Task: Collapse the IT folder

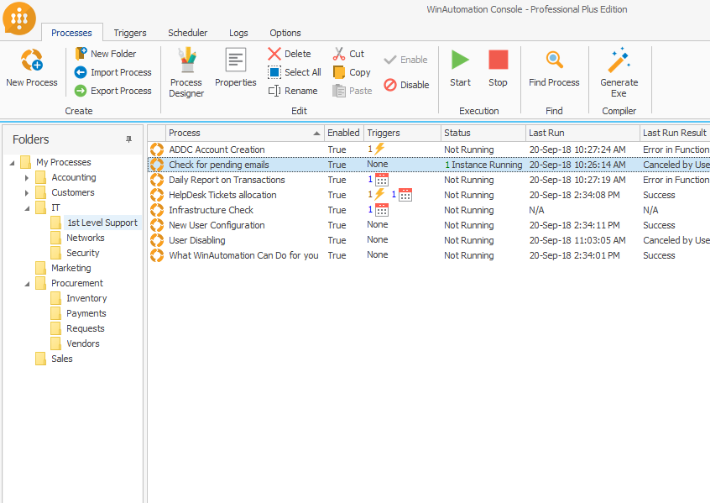Action: [27, 208]
